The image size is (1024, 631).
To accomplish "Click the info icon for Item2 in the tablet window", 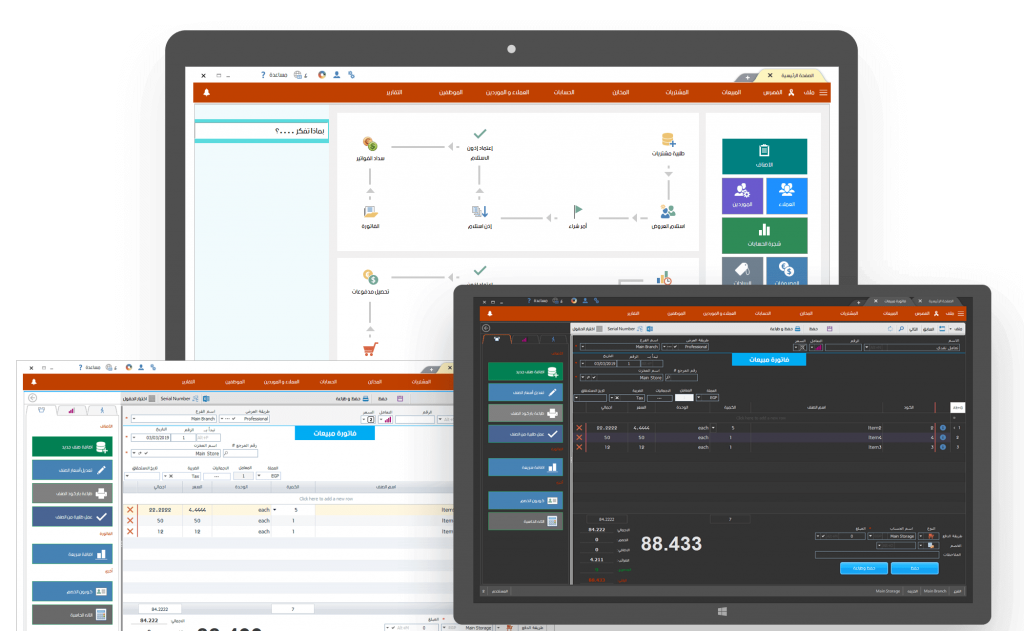I will click(942, 428).
